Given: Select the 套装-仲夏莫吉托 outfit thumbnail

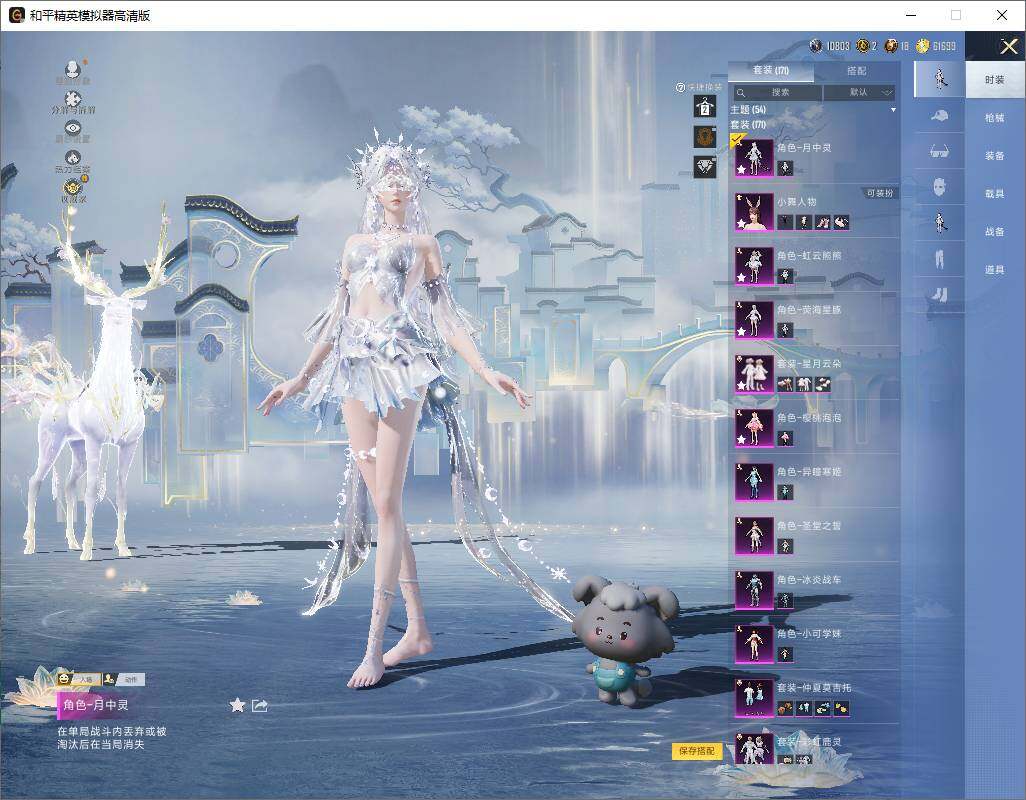Looking at the screenshot, I should tap(754, 698).
